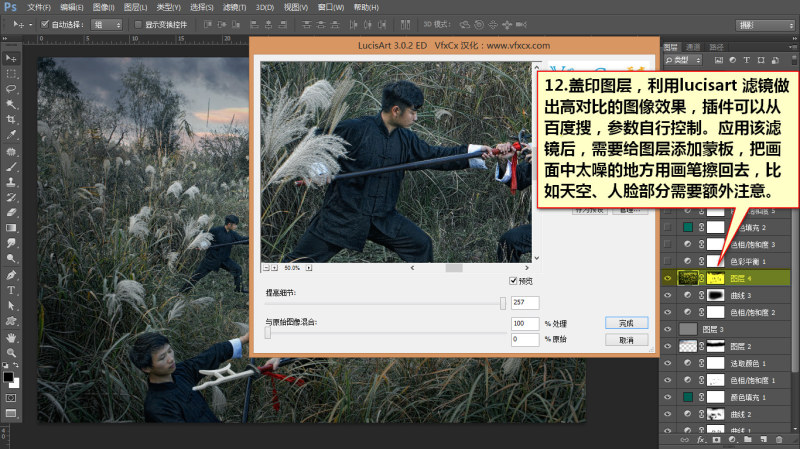Screen dimensions: 800x449
Task: Select the Hand tool
Action: point(11,337)
